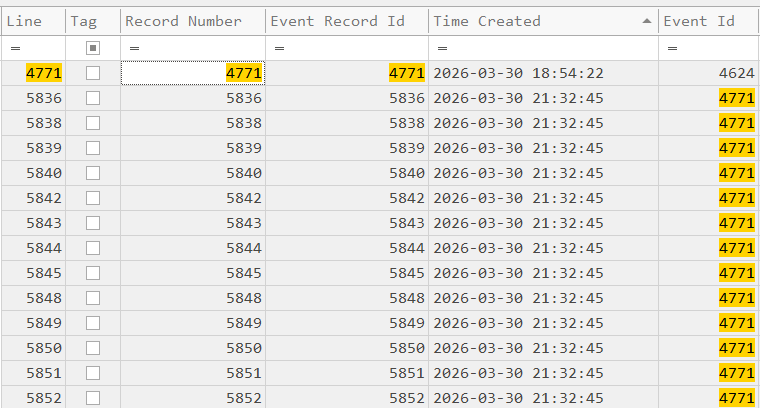Viewport: 760px width, 408px height.
Task: Tag the row with line 5839
Action: click(x=93, y=148)
